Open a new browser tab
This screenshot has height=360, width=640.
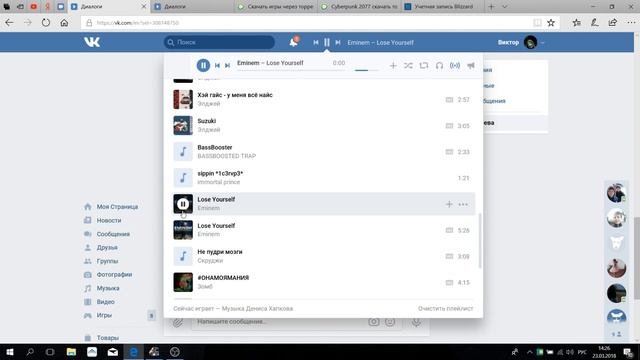(491, 7)
